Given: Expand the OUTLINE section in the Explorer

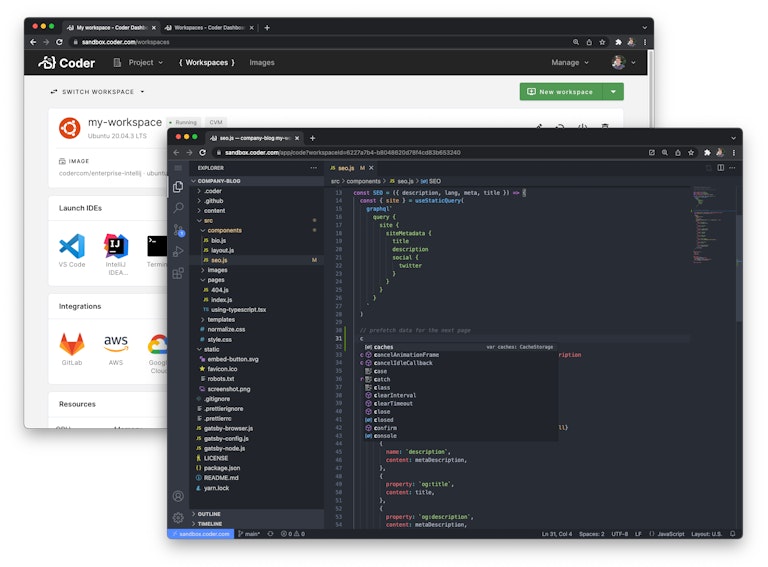Looking at the screenshot, I should coord(209,514).
